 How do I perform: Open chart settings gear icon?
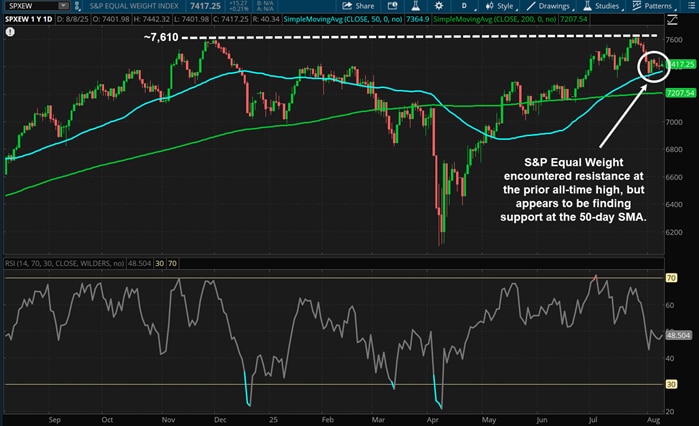439,6
